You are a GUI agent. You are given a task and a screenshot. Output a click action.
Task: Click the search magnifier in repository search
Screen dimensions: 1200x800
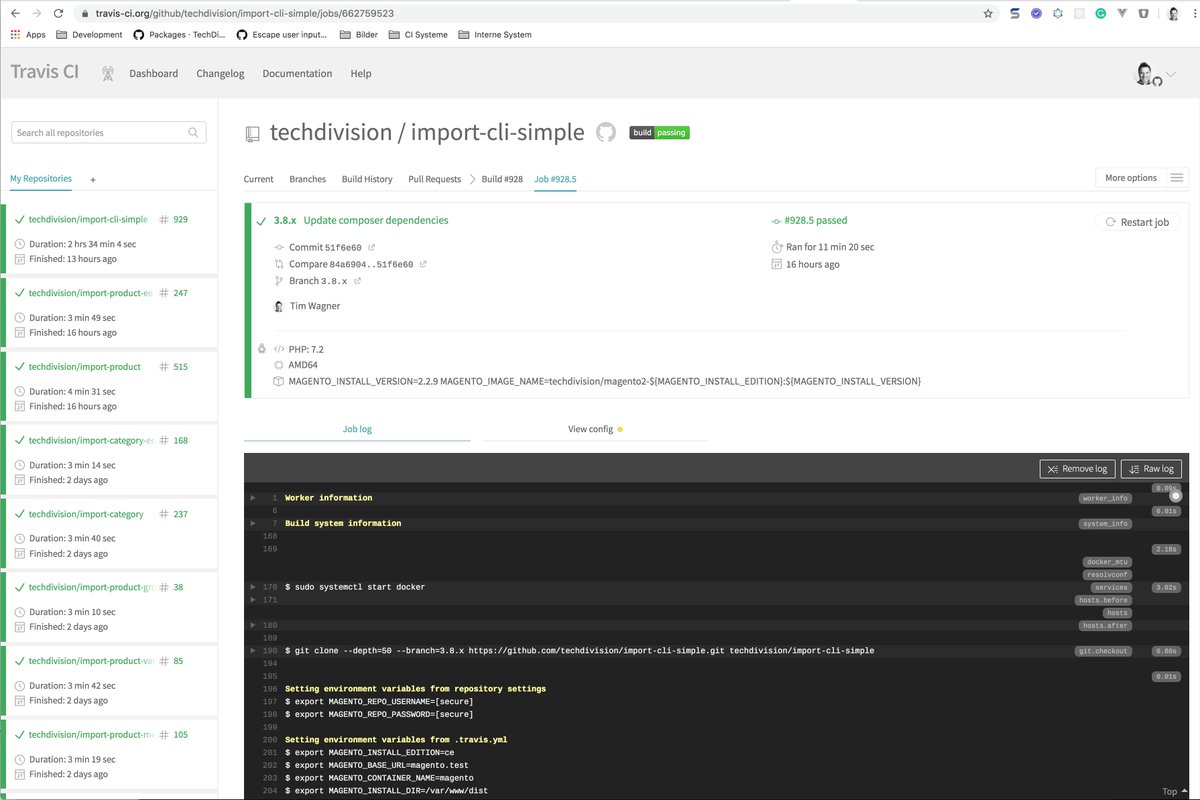point(194,132)
